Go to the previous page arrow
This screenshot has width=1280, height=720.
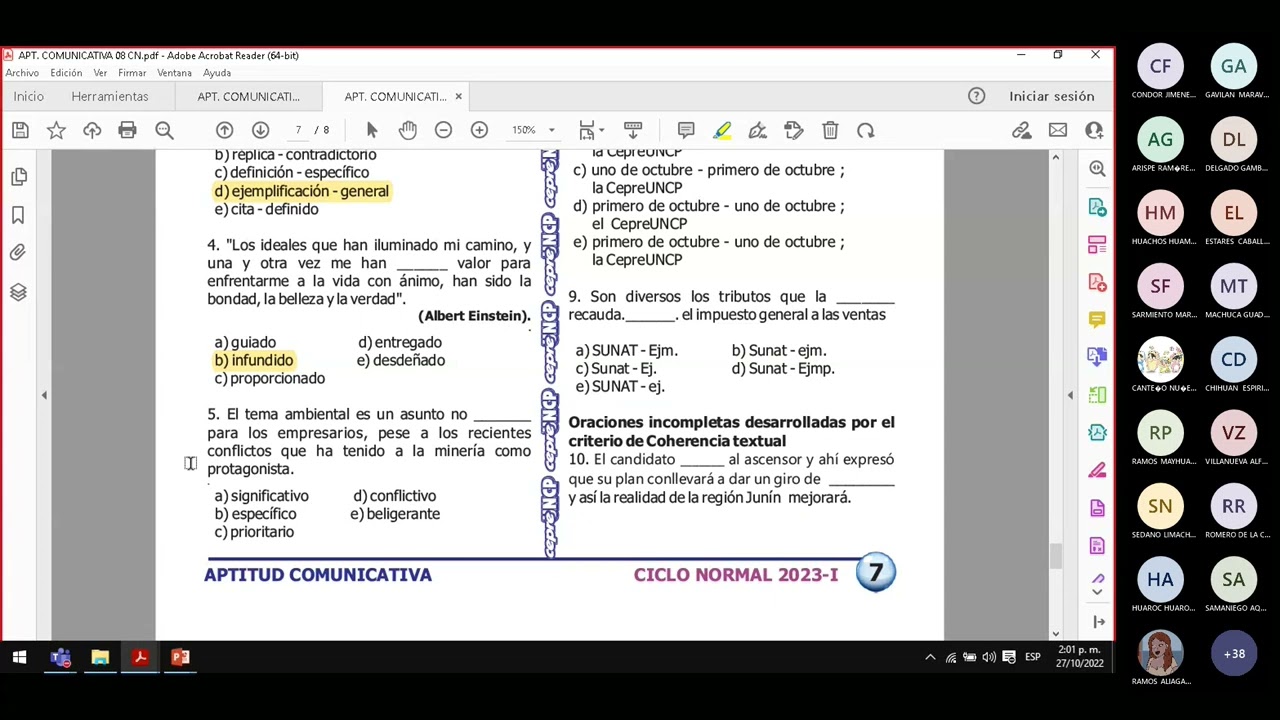224,131
